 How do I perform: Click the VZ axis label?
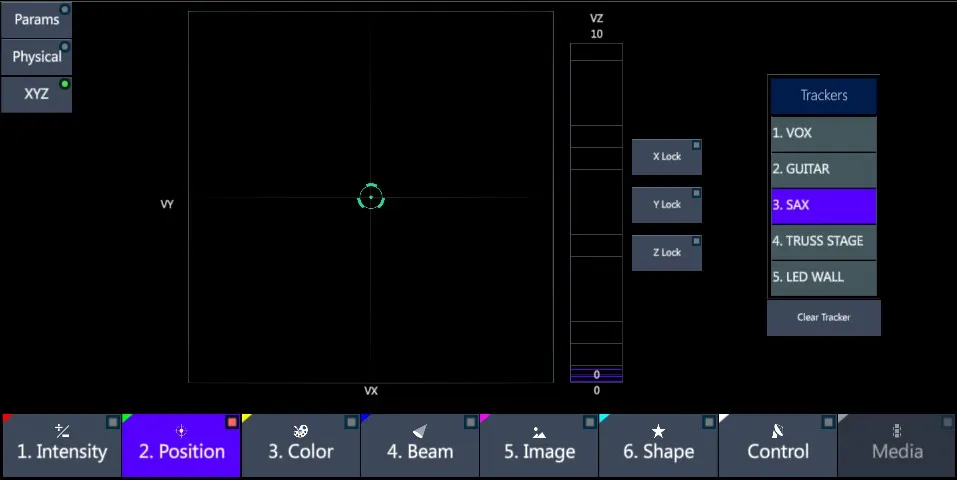pos(596,19)
